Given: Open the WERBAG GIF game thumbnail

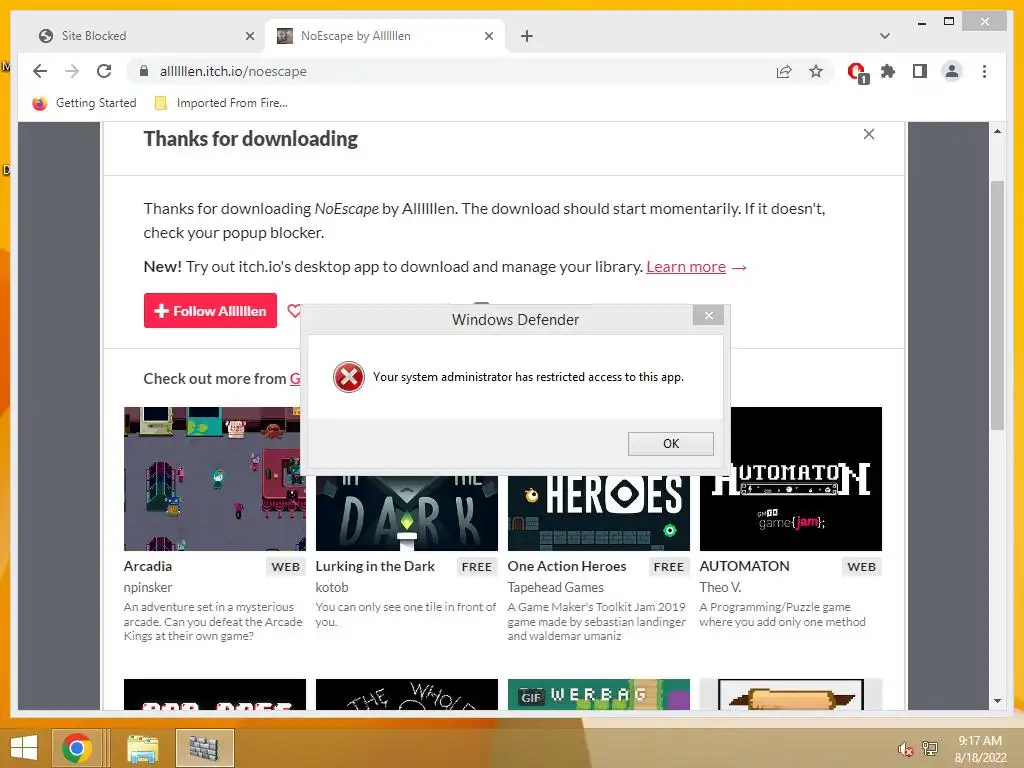Looking at the screenshot, I should click(x=598, y=694).
